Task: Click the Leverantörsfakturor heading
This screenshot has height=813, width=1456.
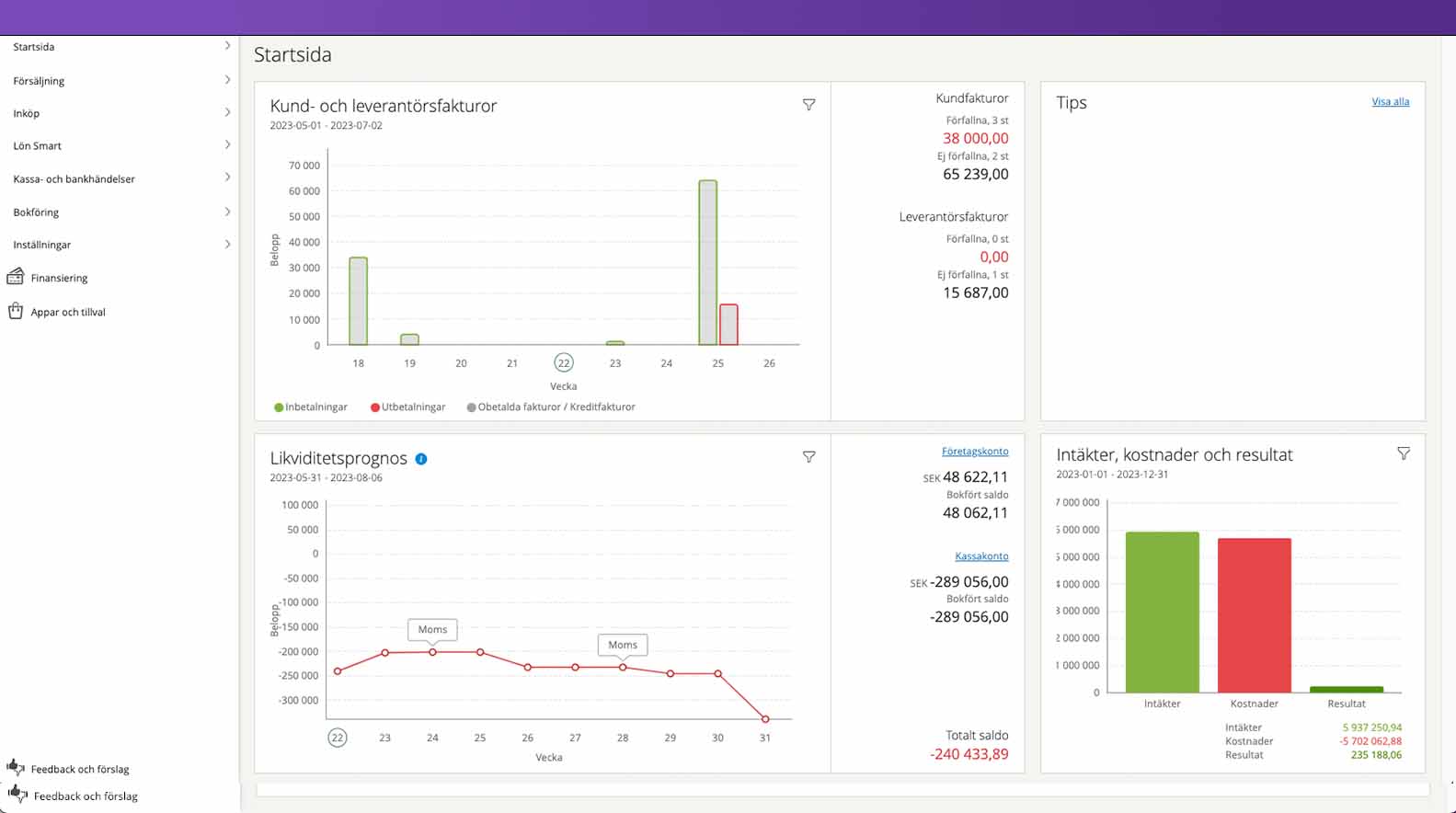Action: click(954, 217)
